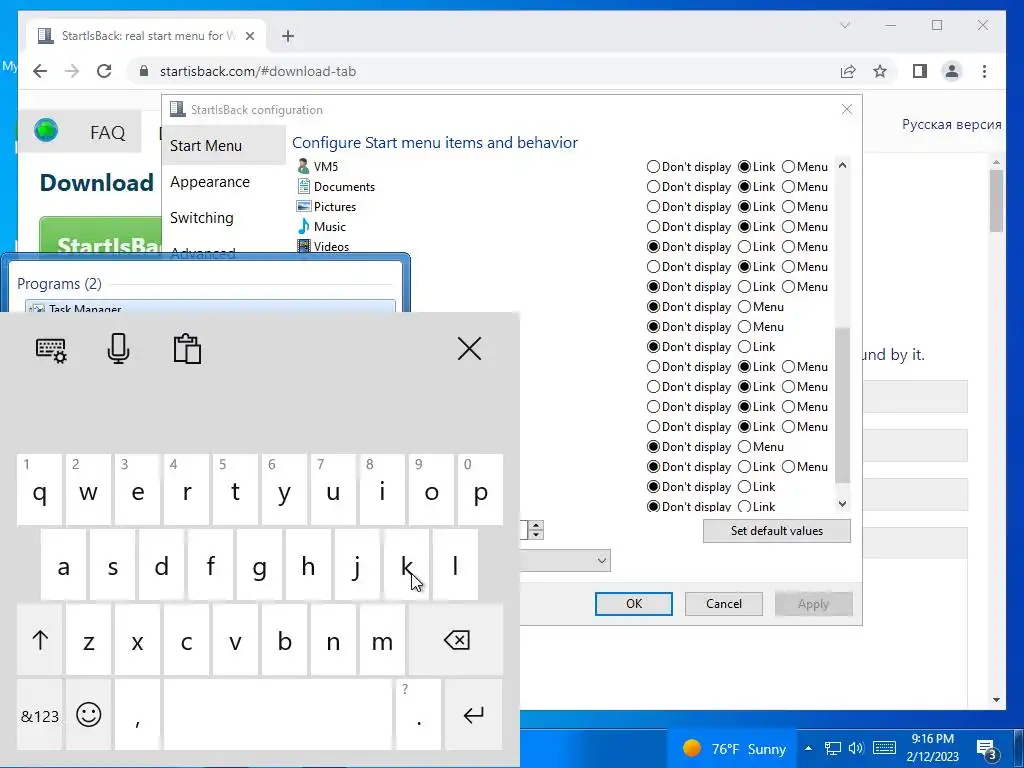This screenshot has height=768, width=1024.
Task: Close the StartIsBack configuration dialog
Action: click(846, 109)
